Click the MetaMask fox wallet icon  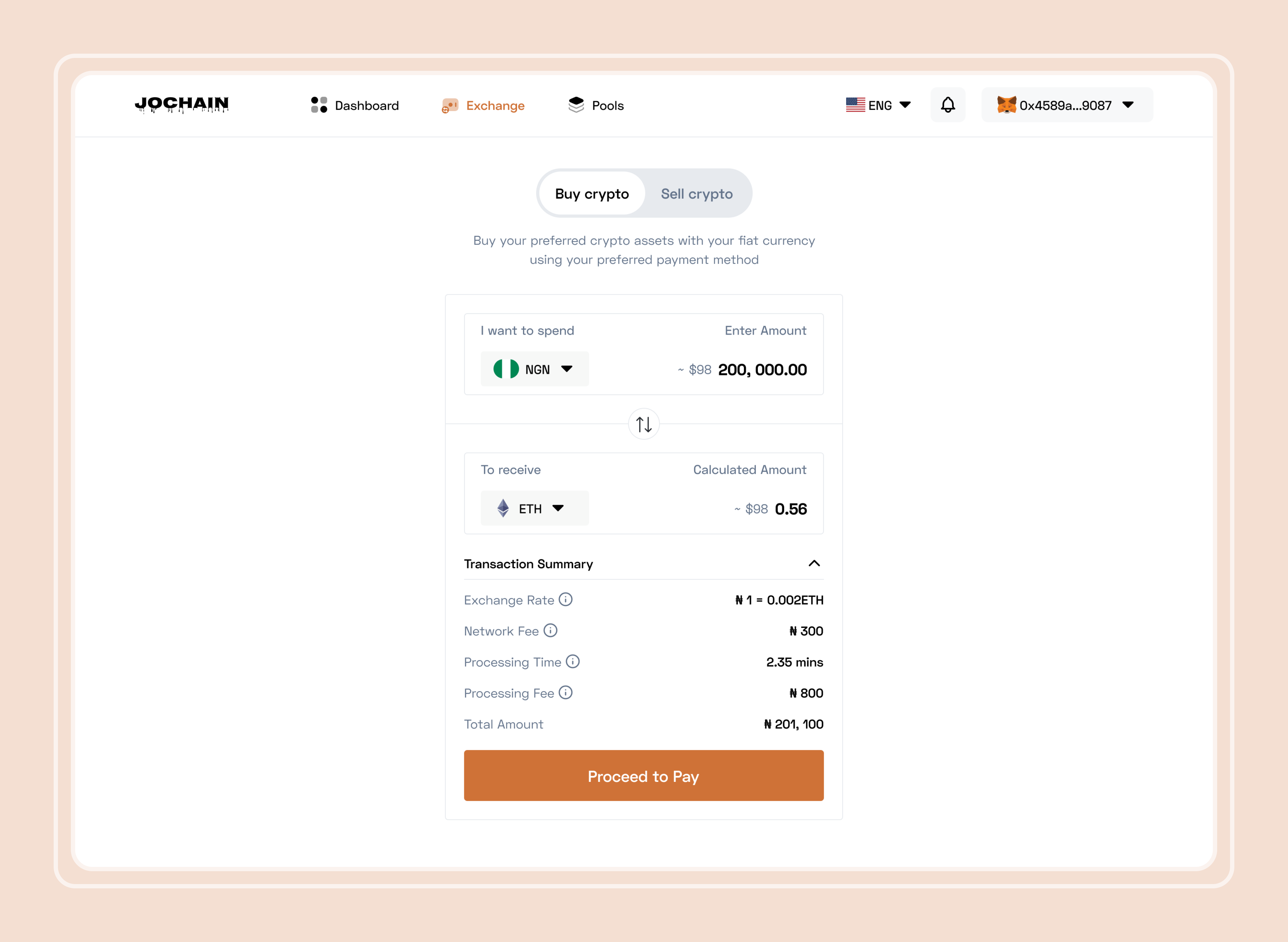[1006, 105]
